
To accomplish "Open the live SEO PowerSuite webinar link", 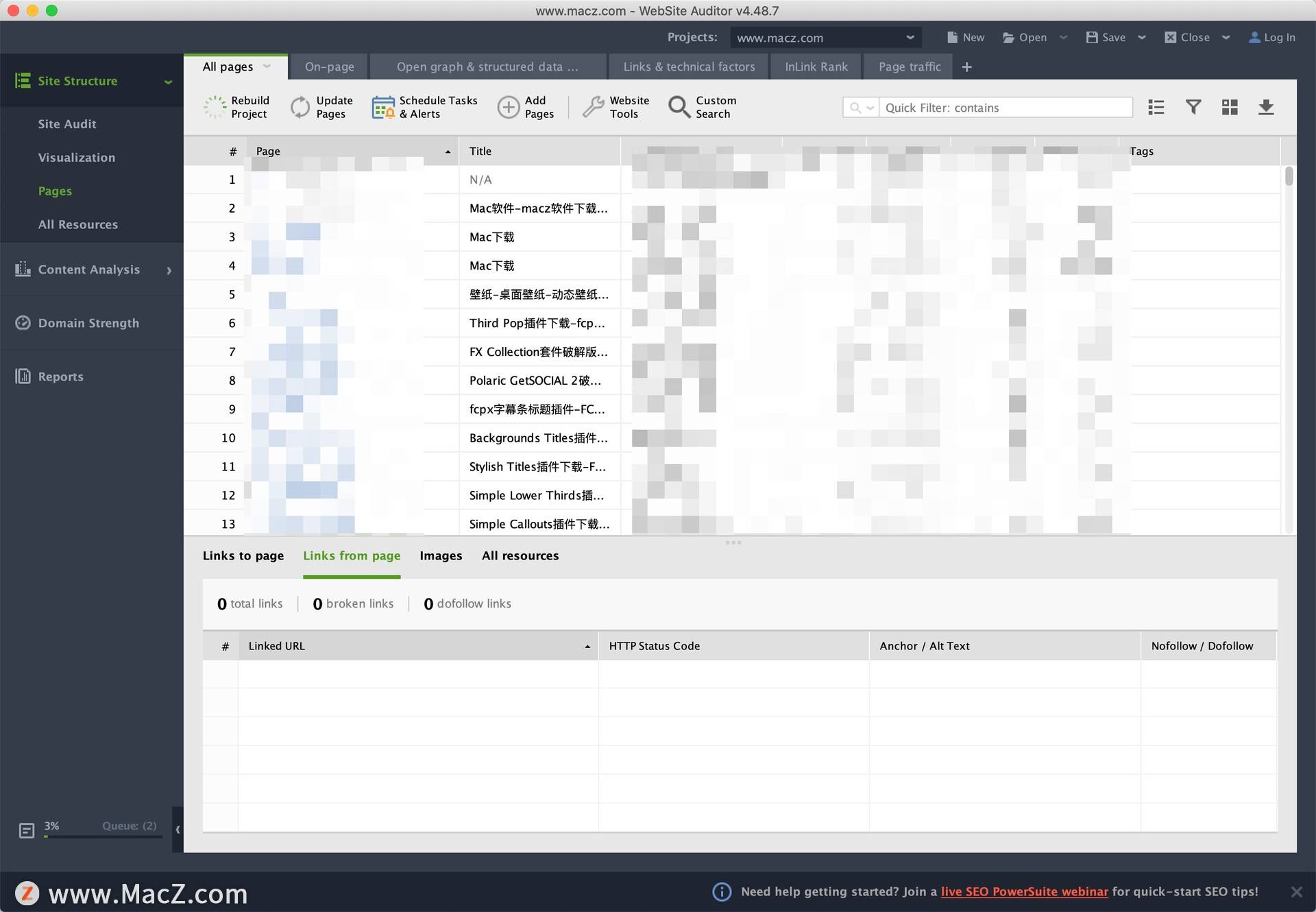I will click(x=1024, y=891).
